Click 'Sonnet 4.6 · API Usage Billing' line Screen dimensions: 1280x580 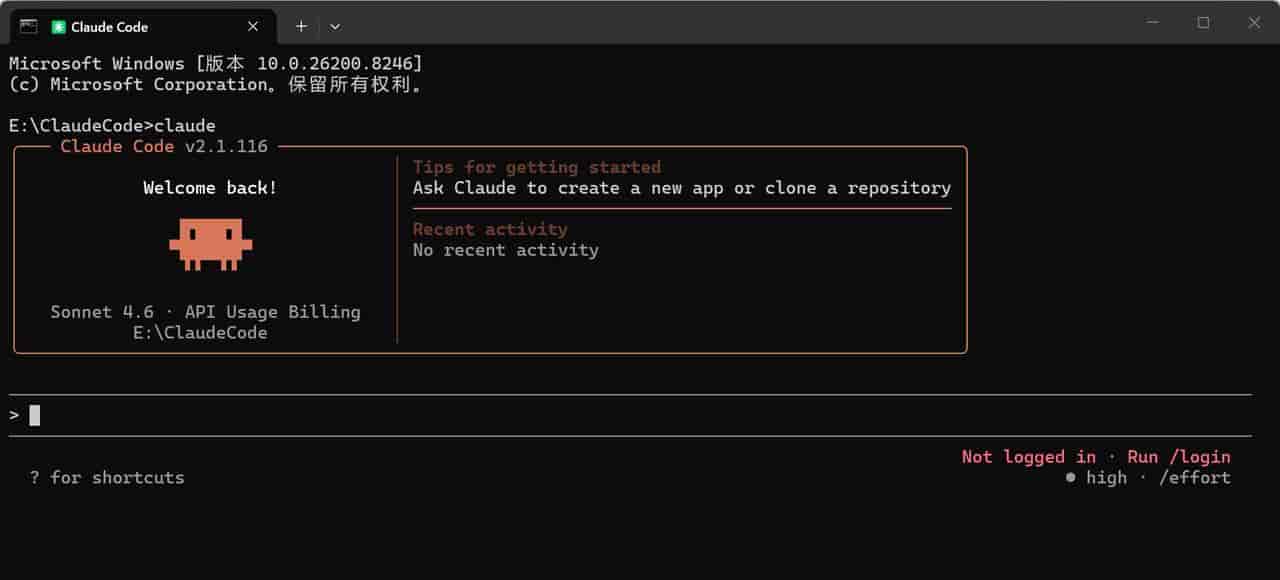click(x=206, y=312)
